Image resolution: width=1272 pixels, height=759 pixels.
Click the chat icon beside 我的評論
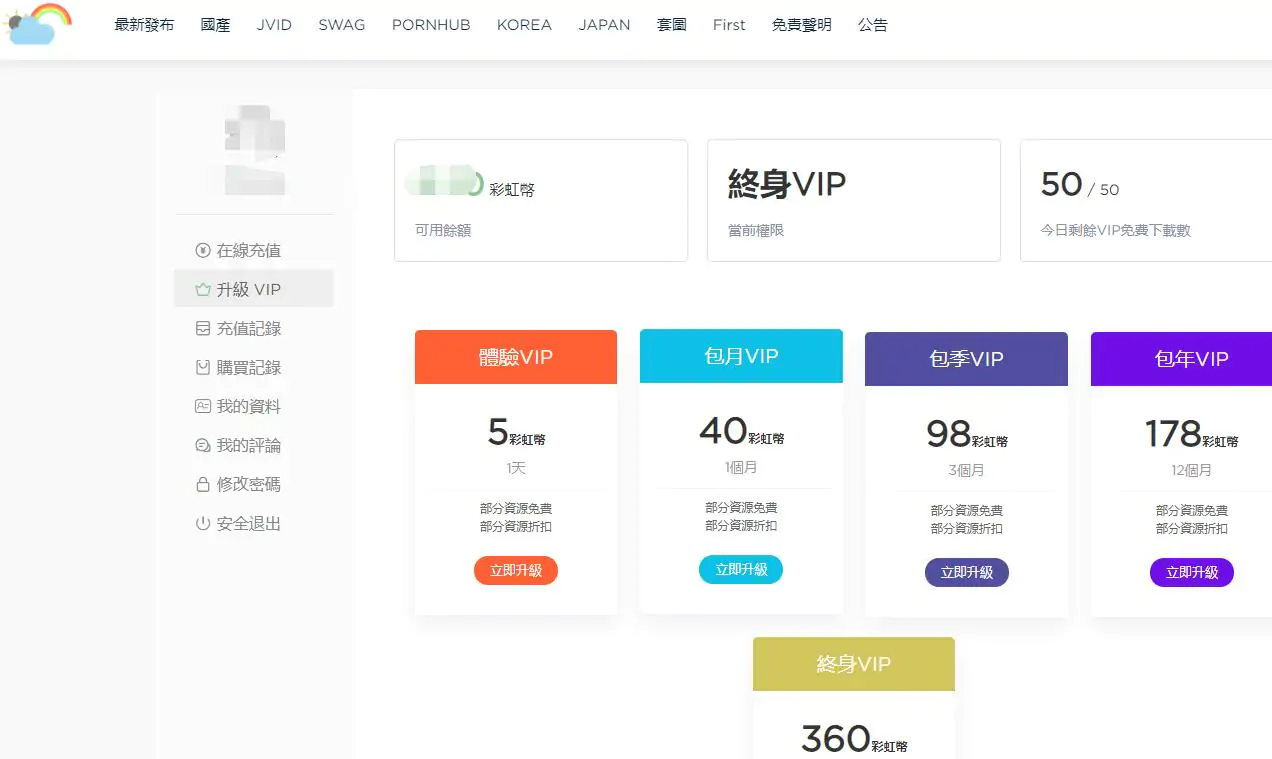pos(203,446)
